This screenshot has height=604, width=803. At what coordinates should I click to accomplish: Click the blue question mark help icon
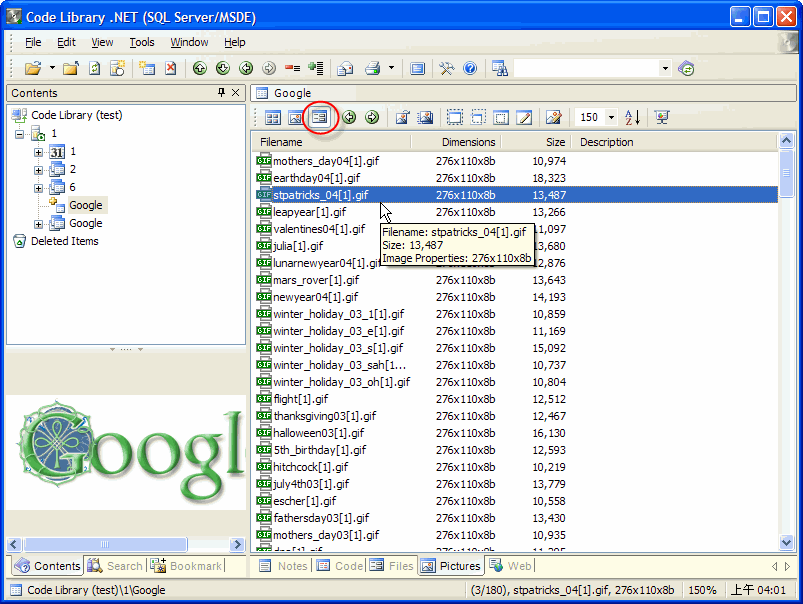point(470,68)
